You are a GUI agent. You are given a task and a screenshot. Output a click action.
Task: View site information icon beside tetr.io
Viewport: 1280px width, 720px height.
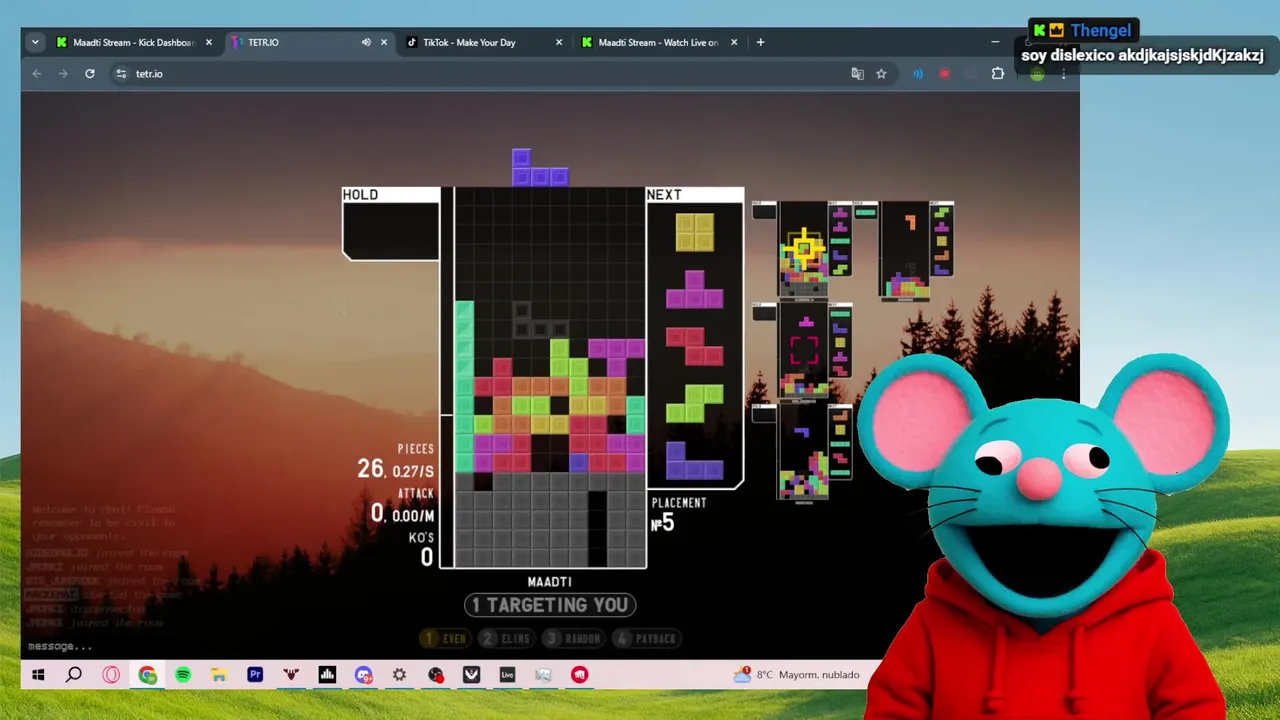pyautogui.click(x=121, y=73)
